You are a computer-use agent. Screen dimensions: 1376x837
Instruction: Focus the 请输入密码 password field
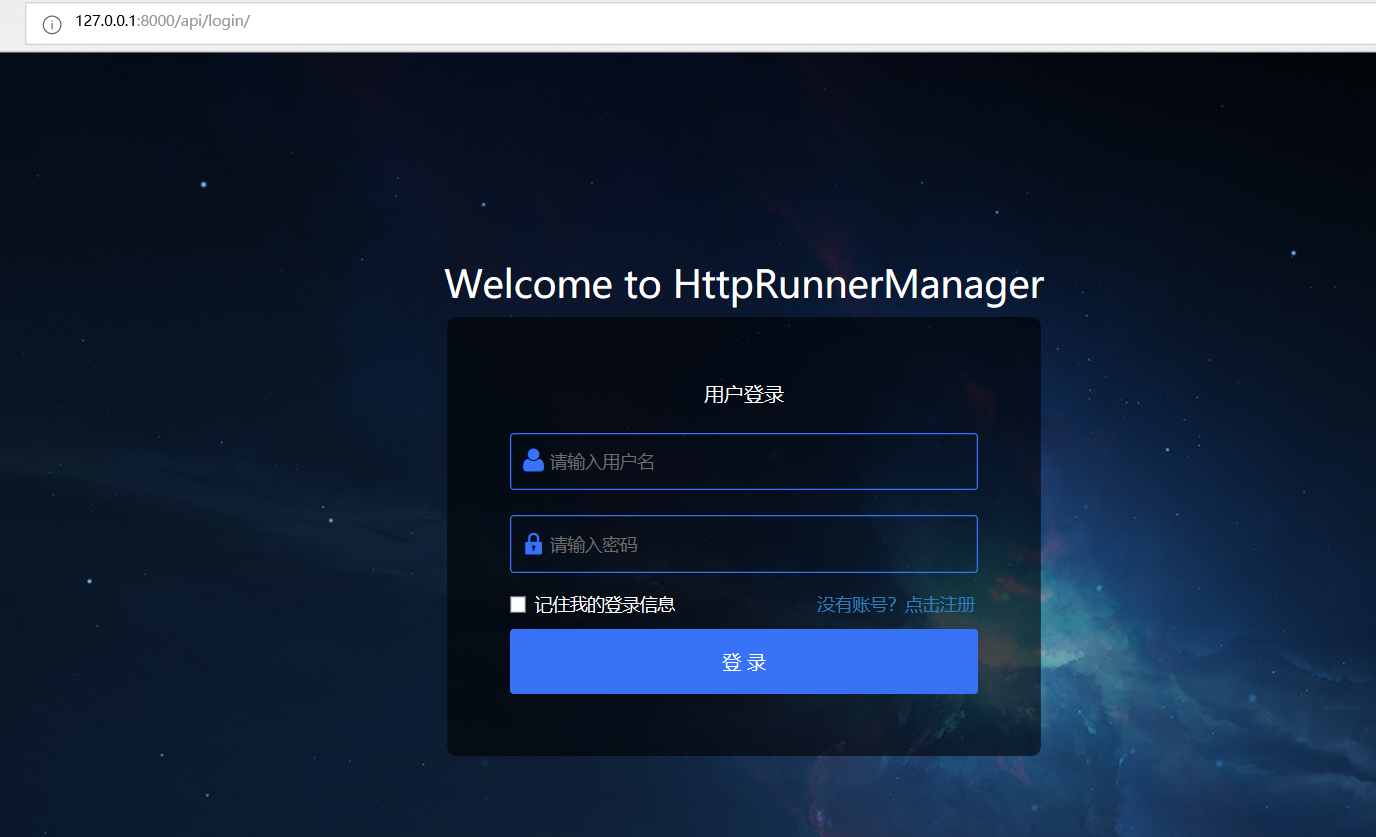pos(743,544)
